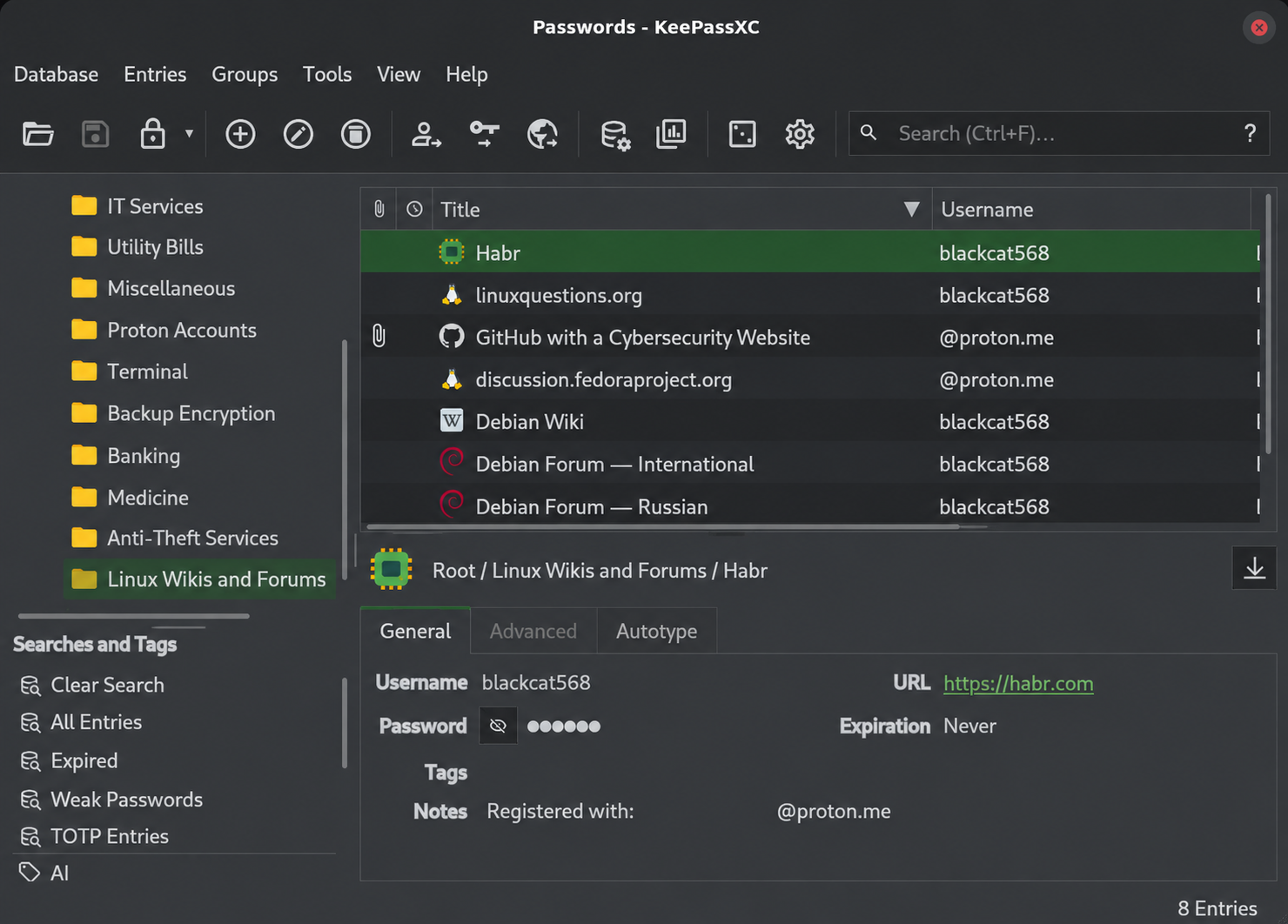The image size is (1288, 924).
Task: Click the group tree vertical scrollbar
Action: 345,459
